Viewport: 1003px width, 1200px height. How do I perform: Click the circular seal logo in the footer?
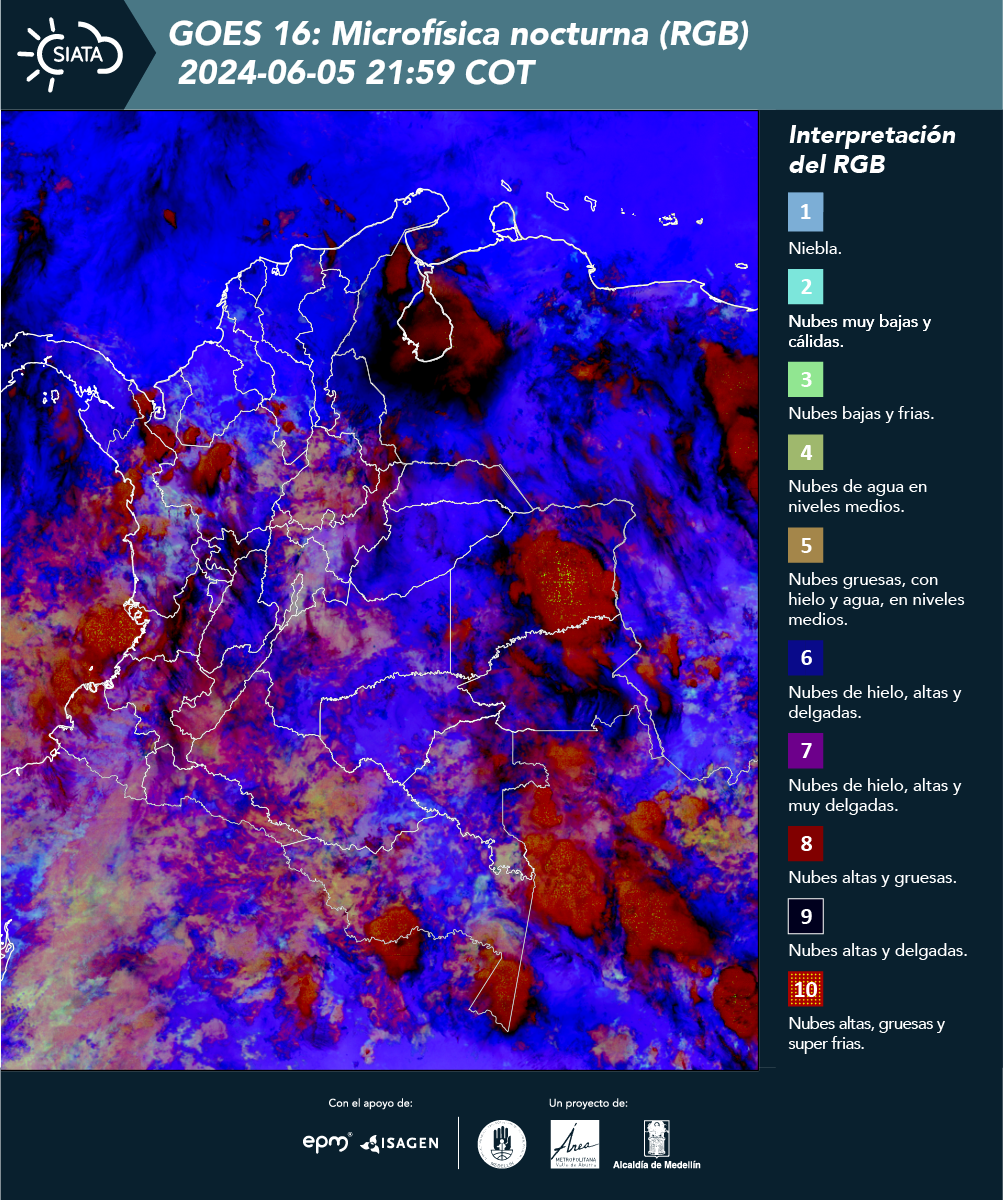click(502, 1144)
